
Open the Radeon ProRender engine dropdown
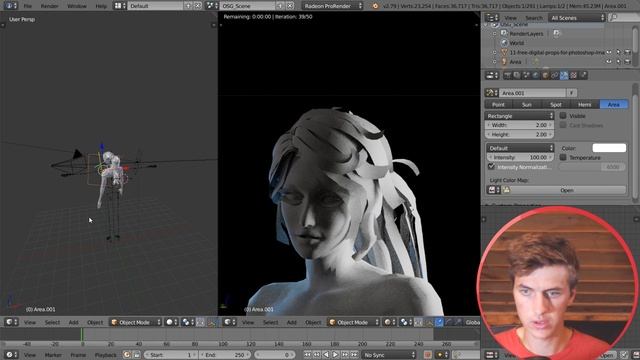click(x=333, y=6)
